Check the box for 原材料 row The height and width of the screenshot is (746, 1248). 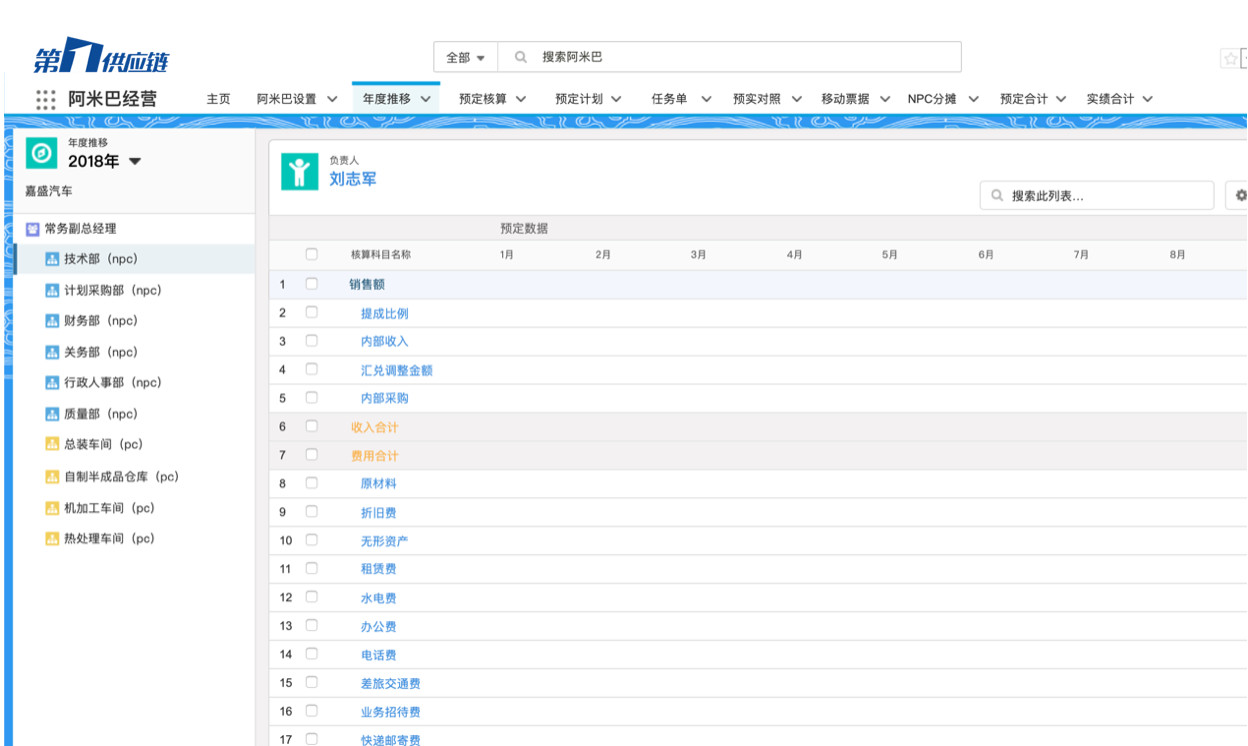tap(312, 483)
